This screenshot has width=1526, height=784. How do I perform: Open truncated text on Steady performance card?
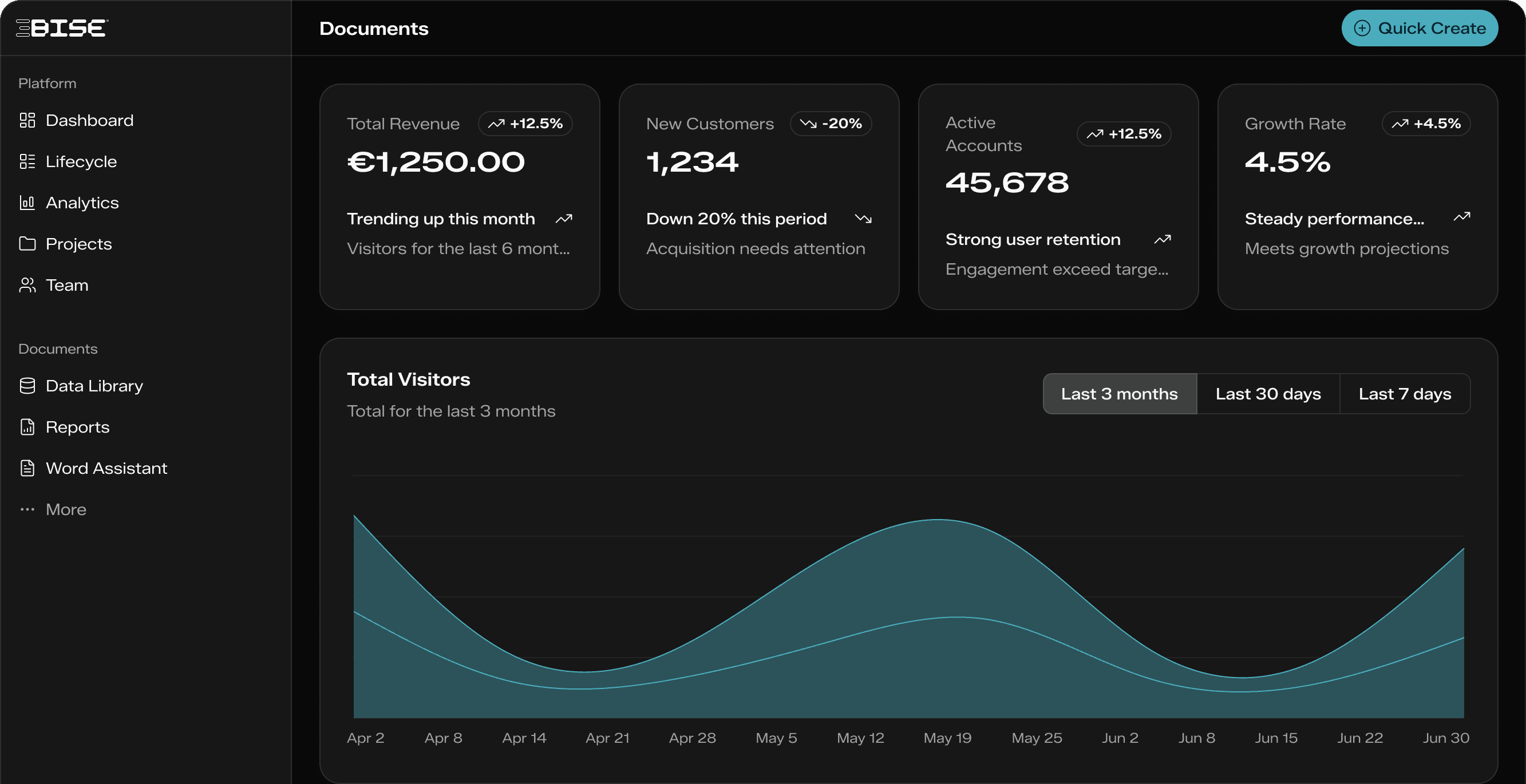pyautogui.click(x=1335, y=219)
